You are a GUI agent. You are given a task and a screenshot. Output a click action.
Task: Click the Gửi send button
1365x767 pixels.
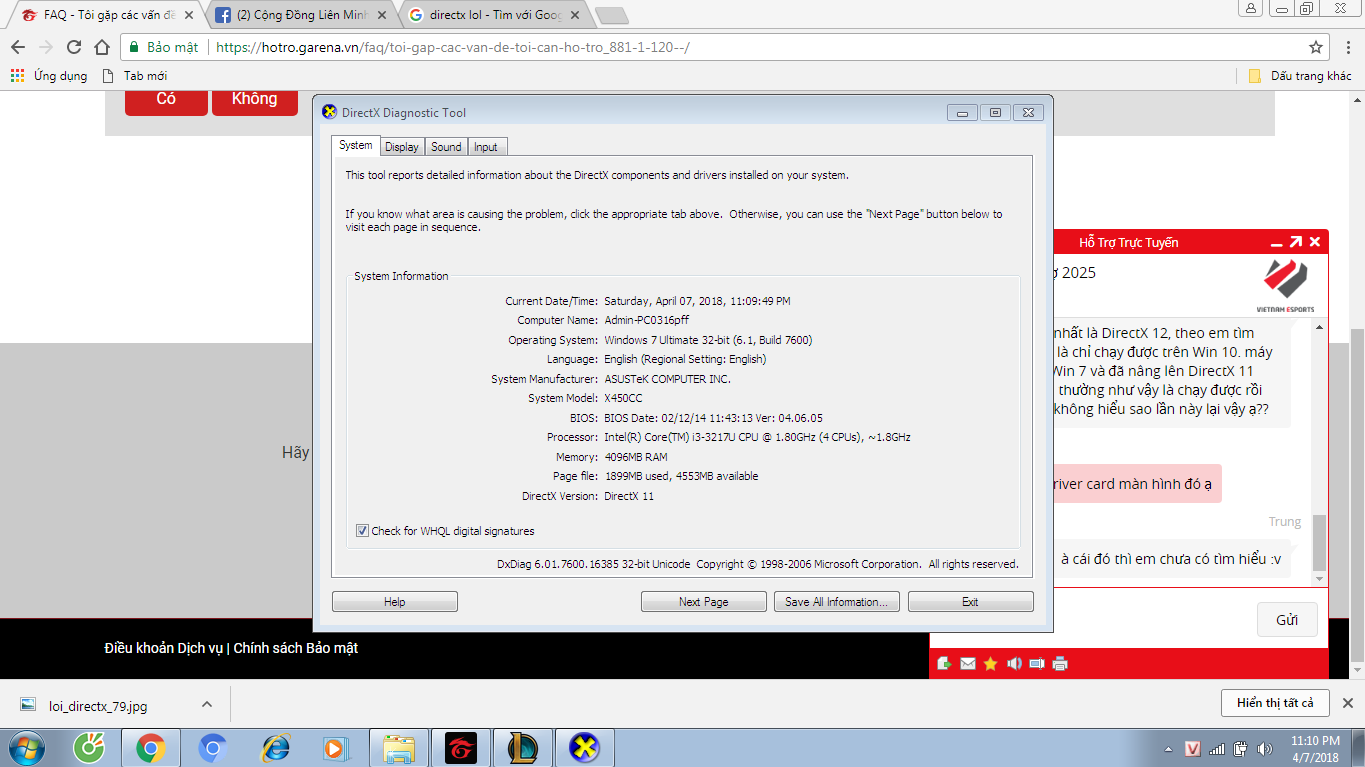(1286, 620)
